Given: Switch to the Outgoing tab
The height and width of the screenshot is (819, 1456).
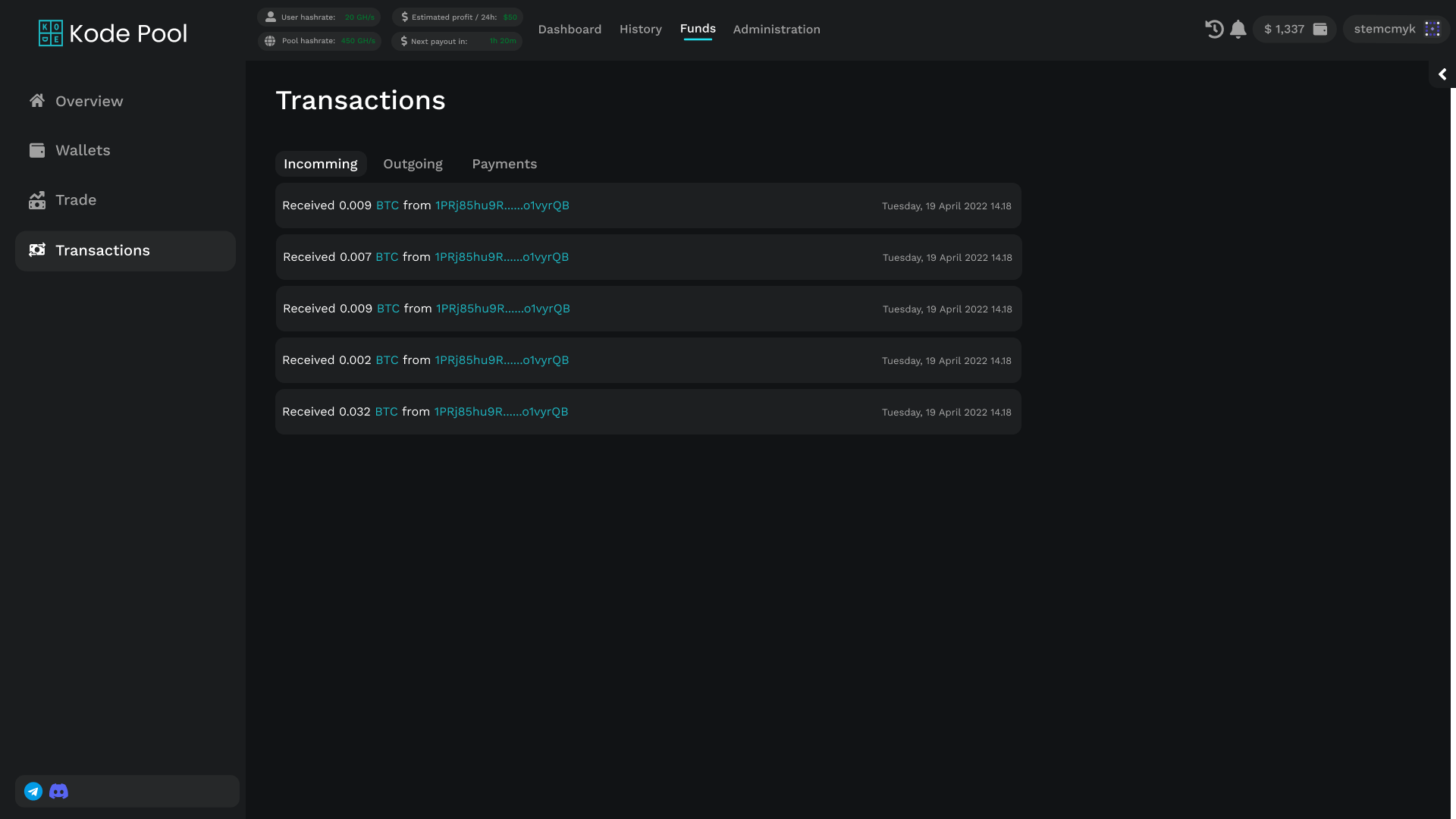Looking at the screenshot, I should click(x=413, y=164).
